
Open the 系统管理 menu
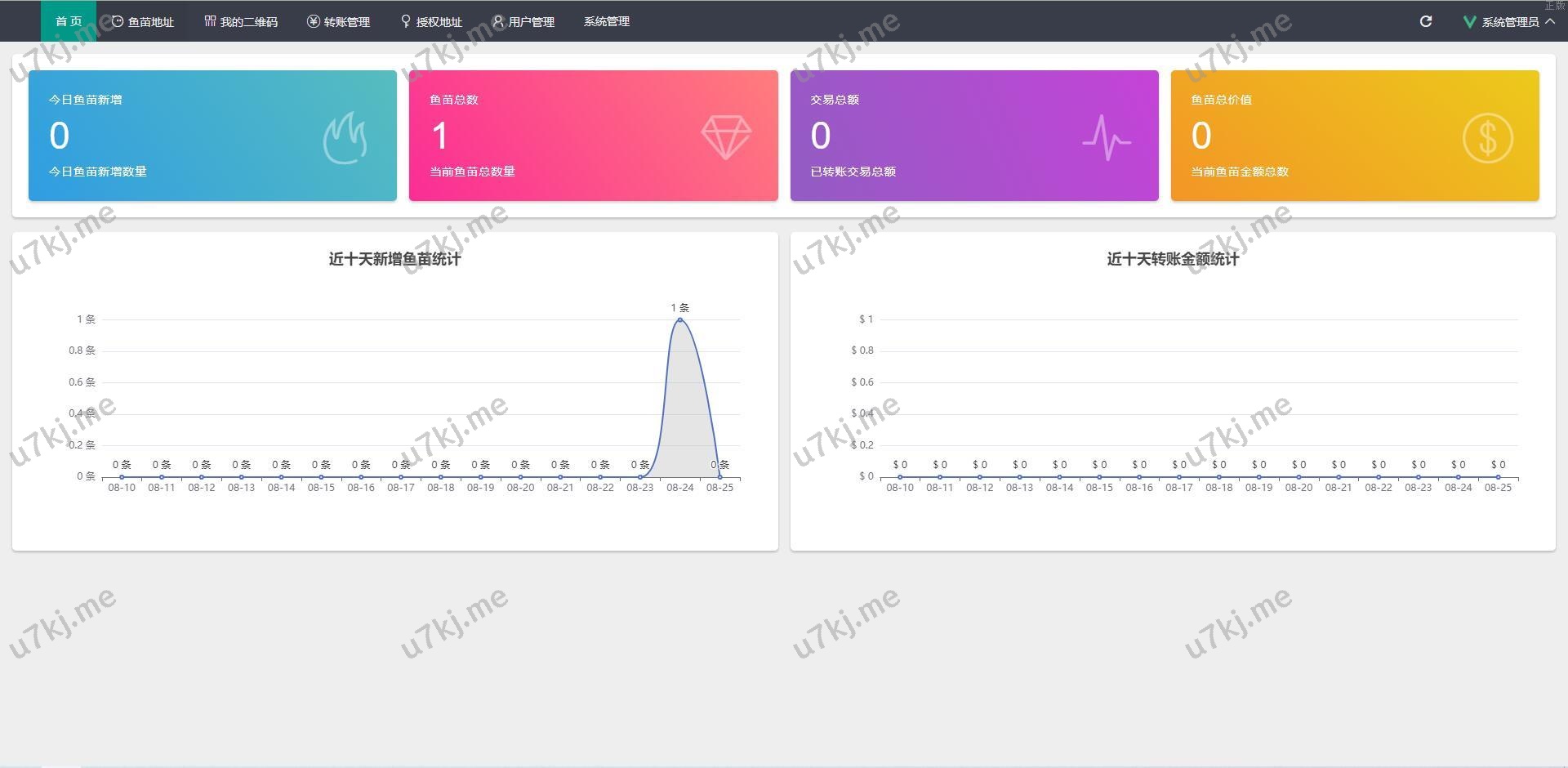[606, 21]
